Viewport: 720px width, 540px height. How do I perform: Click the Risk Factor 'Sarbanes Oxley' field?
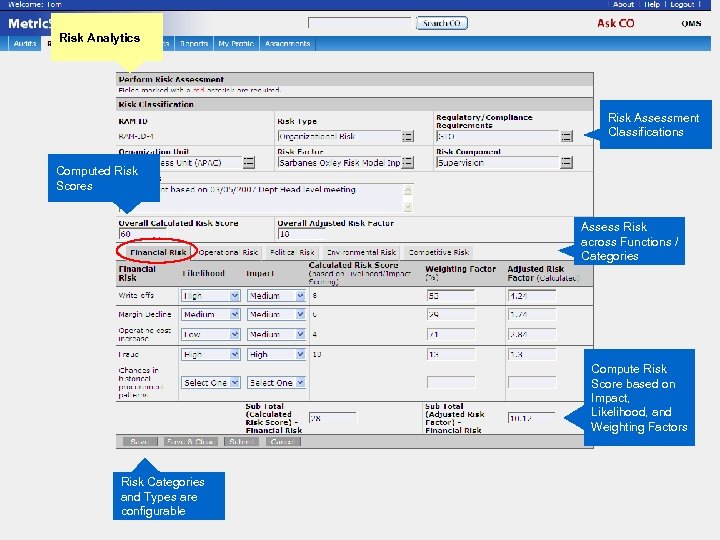point(339,163)
